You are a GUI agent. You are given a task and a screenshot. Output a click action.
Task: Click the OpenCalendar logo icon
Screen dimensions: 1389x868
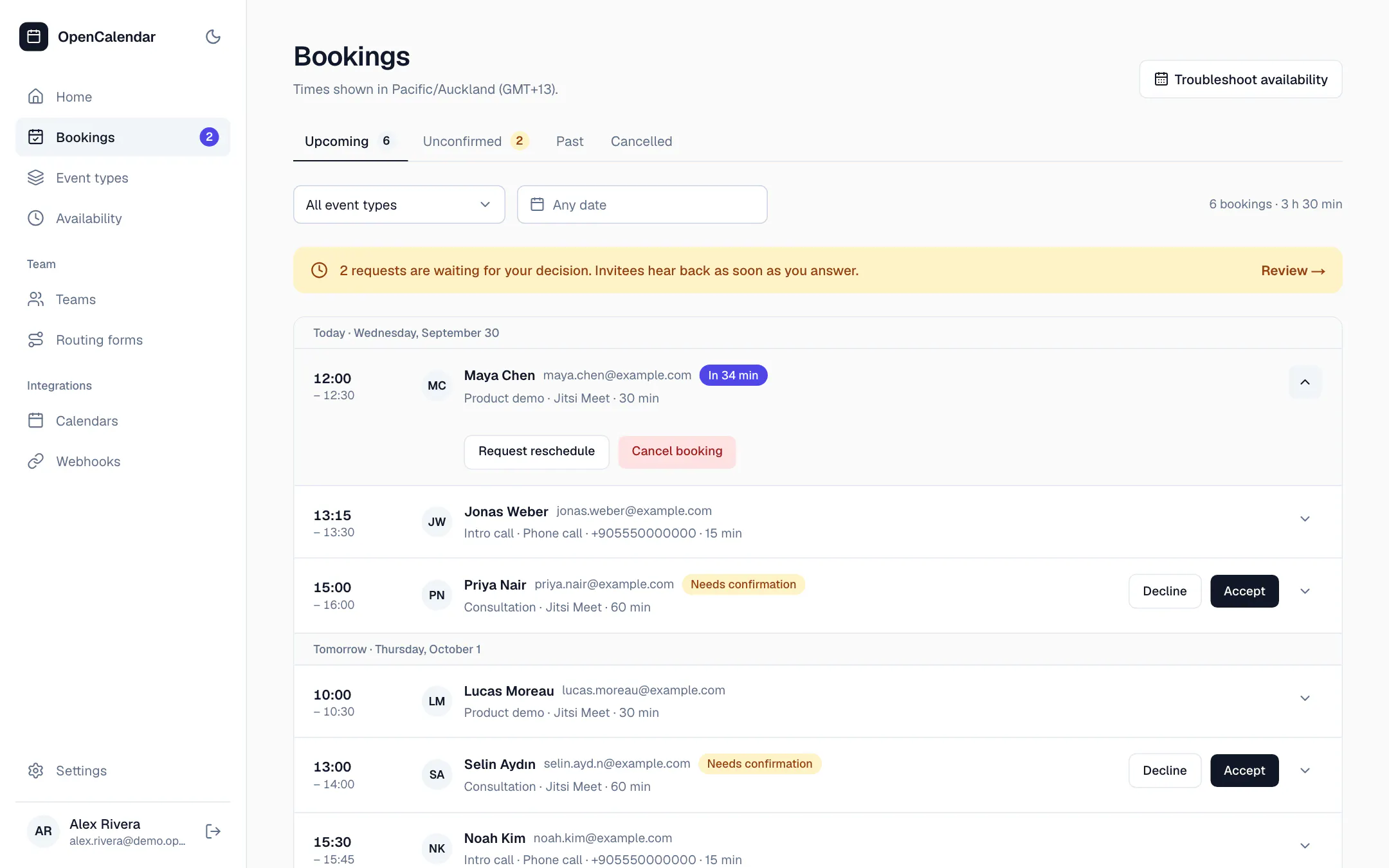pyautogui.click(x=33, y=37)
